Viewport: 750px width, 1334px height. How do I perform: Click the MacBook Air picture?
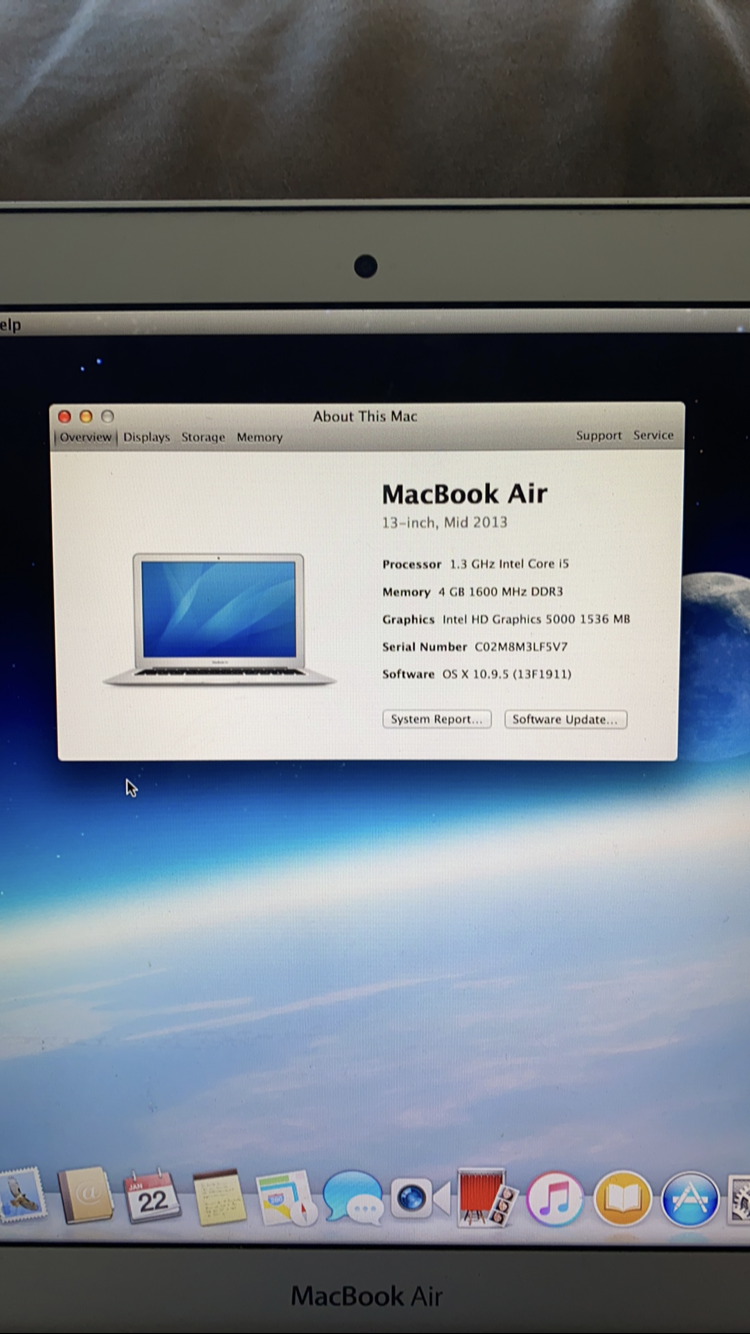pos(219,620)
